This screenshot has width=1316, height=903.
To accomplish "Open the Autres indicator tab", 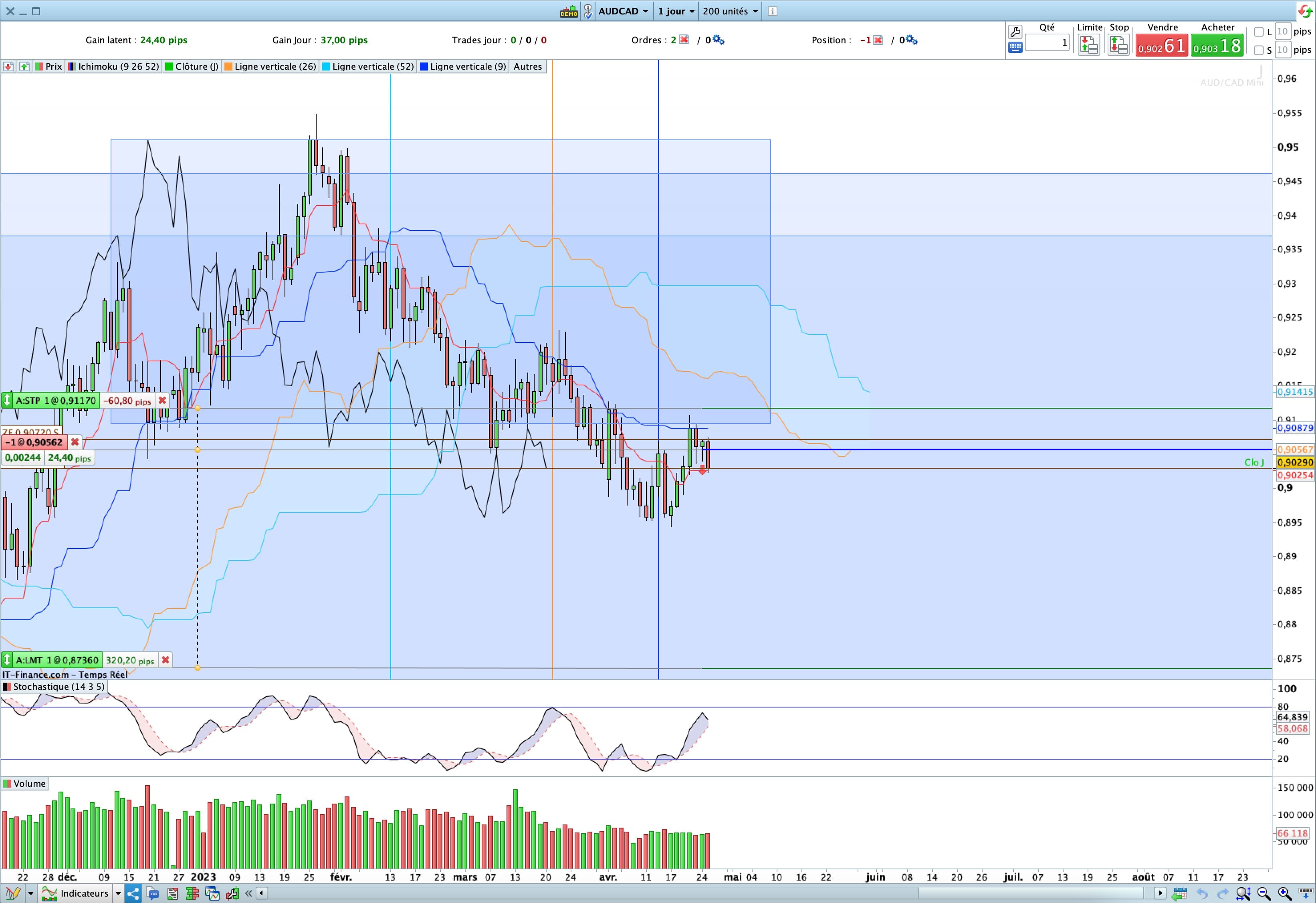I will 528,67.
